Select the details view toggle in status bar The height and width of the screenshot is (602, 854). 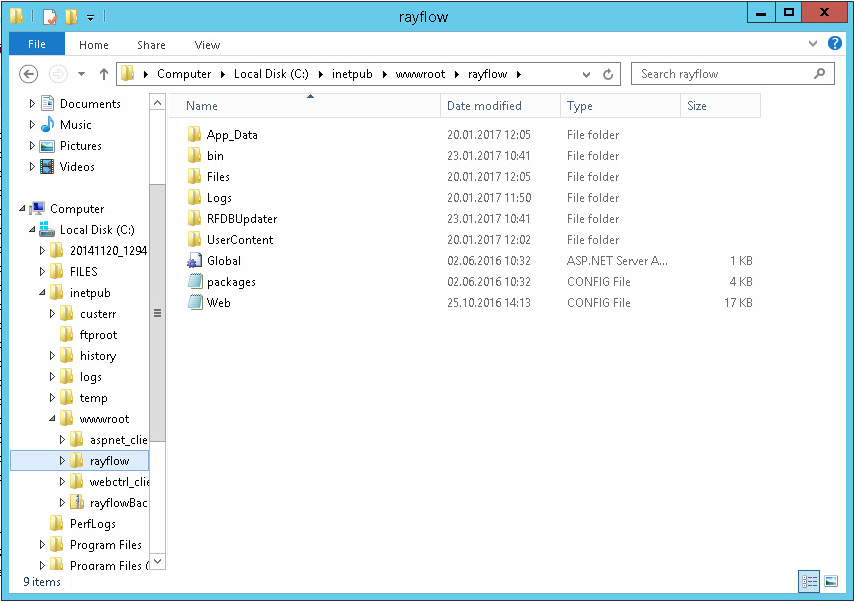click(808, 581)
